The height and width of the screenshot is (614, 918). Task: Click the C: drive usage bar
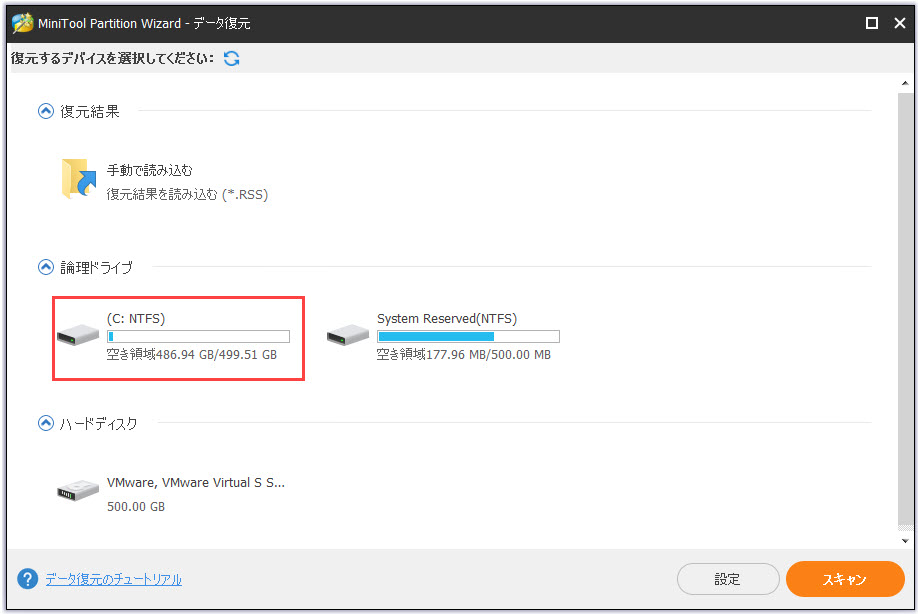tap(198, 337)
